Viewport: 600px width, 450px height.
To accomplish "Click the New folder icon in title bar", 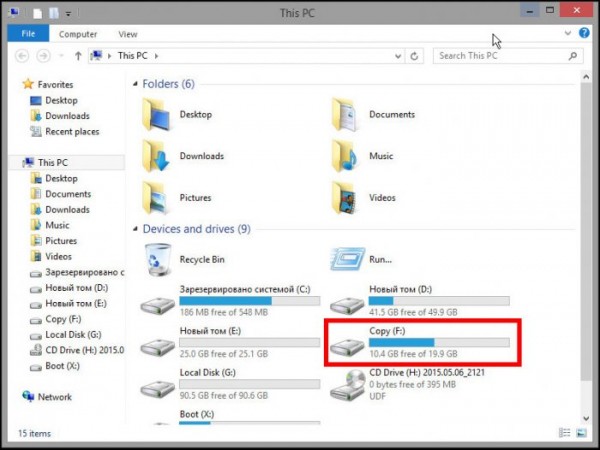I will pyautogui.click(x=54, y=13).
